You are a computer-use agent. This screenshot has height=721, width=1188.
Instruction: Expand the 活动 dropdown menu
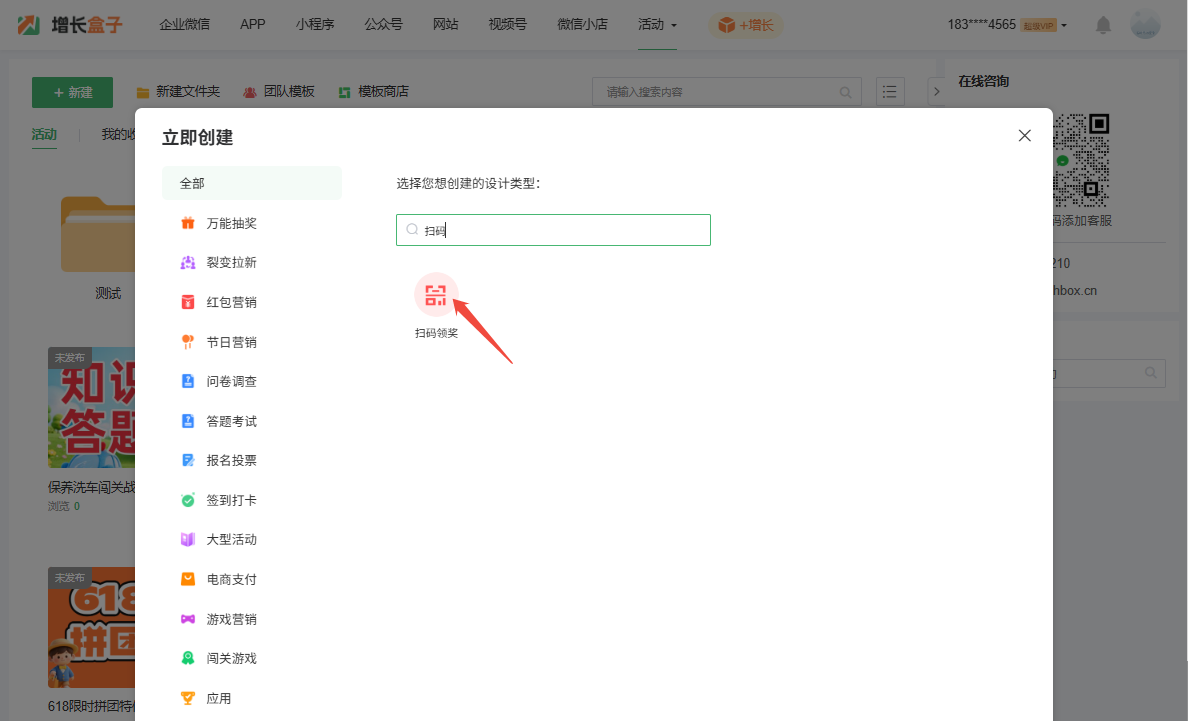pyautogui.click(x=657, y=24)
